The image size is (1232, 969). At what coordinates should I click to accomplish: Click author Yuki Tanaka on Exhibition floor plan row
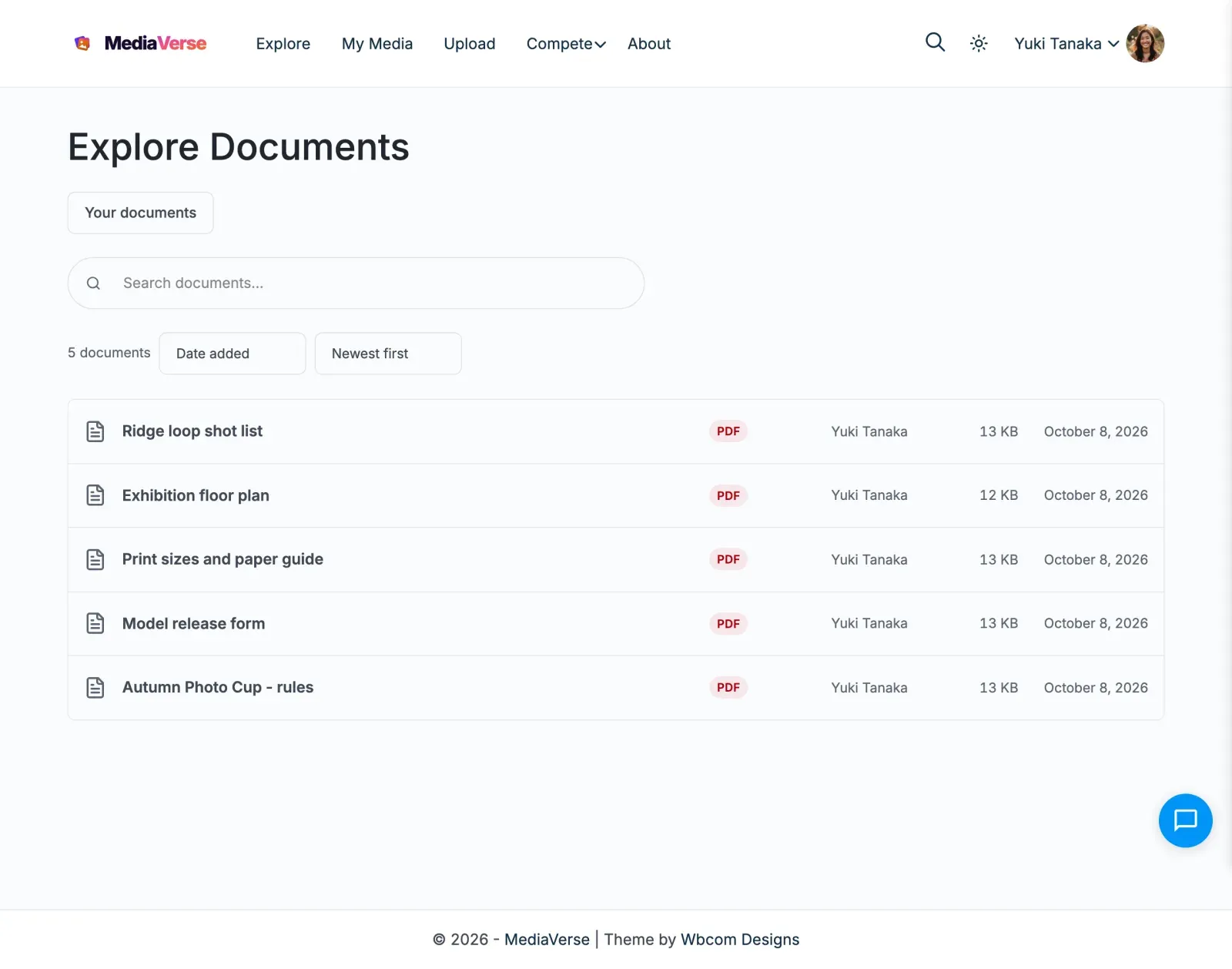869,495
